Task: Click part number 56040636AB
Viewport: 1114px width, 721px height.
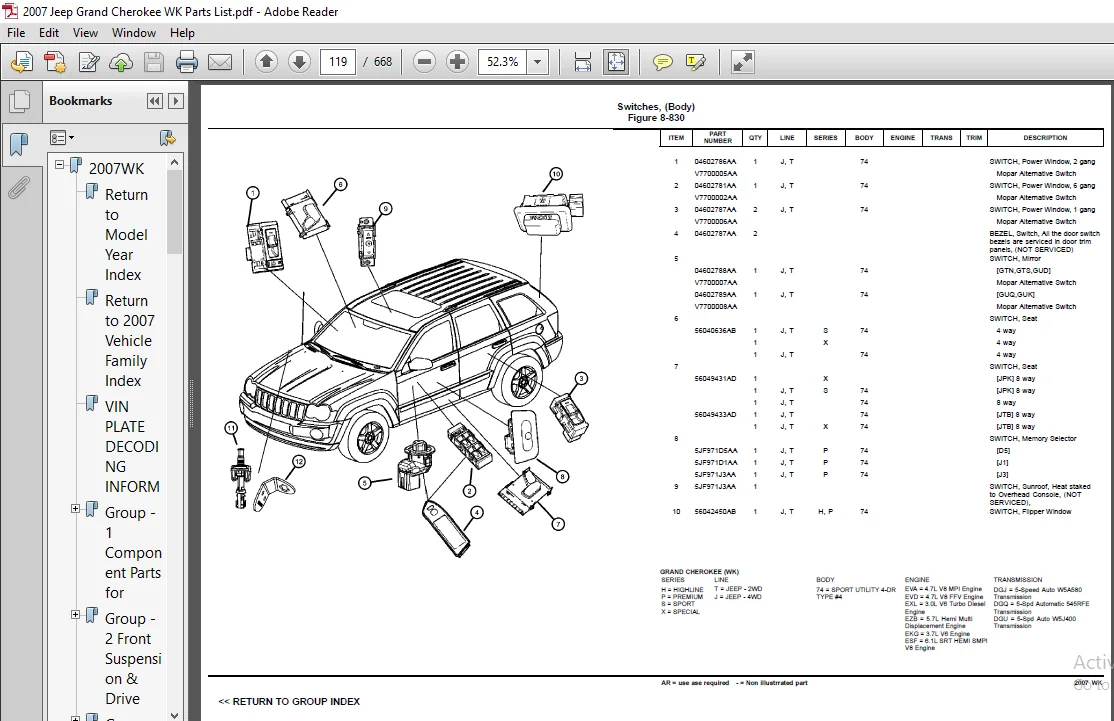Action: click(x=715, y=330)
